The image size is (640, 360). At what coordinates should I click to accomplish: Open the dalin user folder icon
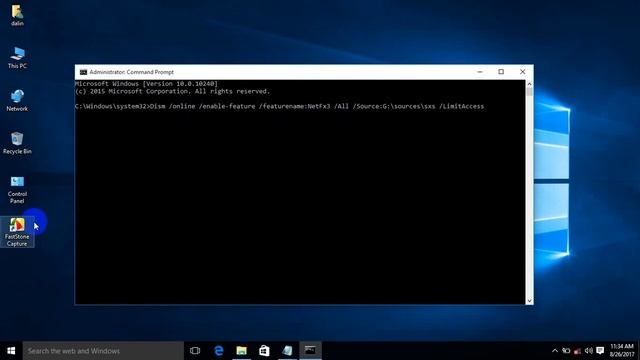tap(17, 16)
